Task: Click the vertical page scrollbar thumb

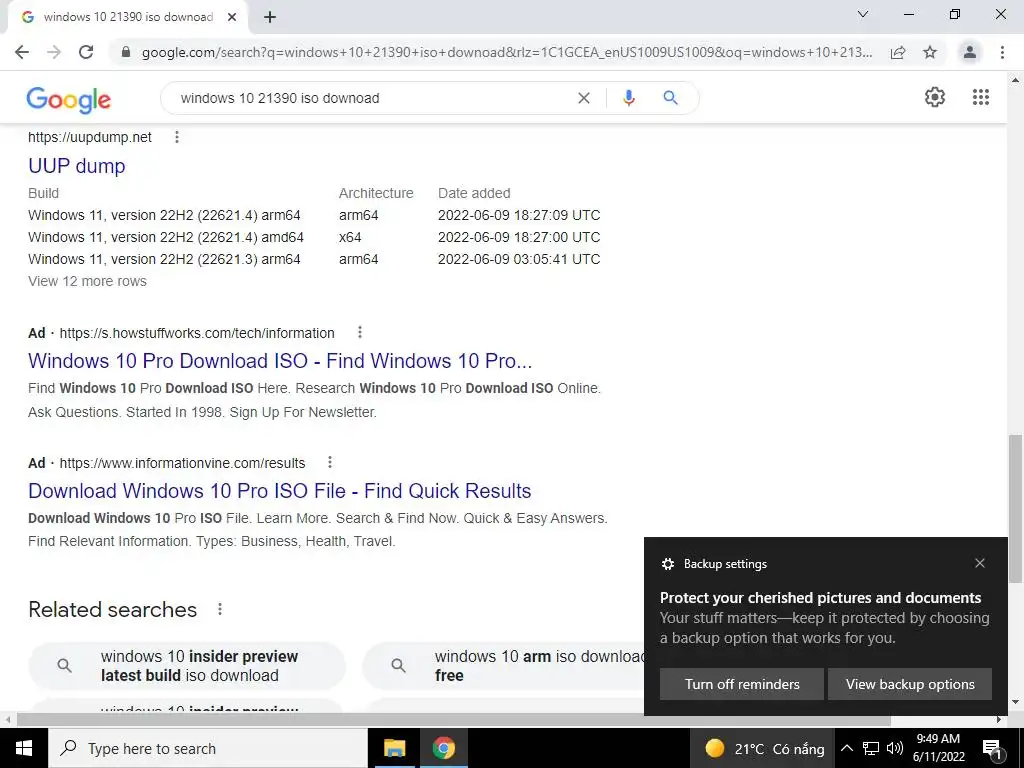Action: [x=1015, y=508]
